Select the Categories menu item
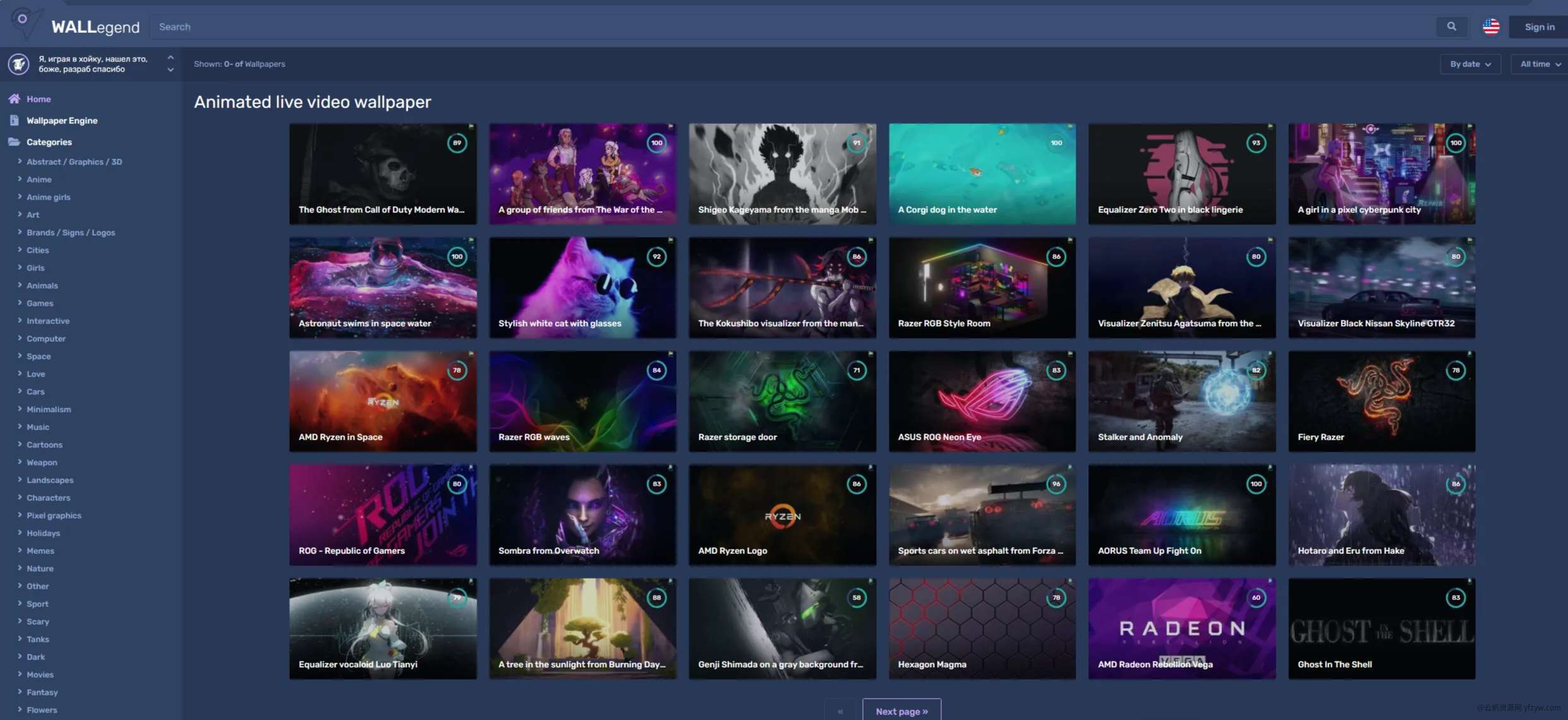 [x=49, y=142]
